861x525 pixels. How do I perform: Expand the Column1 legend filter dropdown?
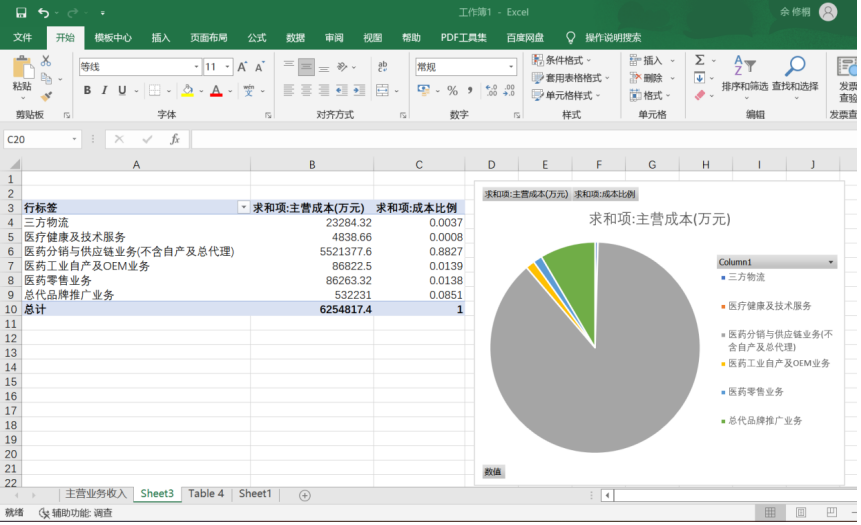tap(830, 262)
